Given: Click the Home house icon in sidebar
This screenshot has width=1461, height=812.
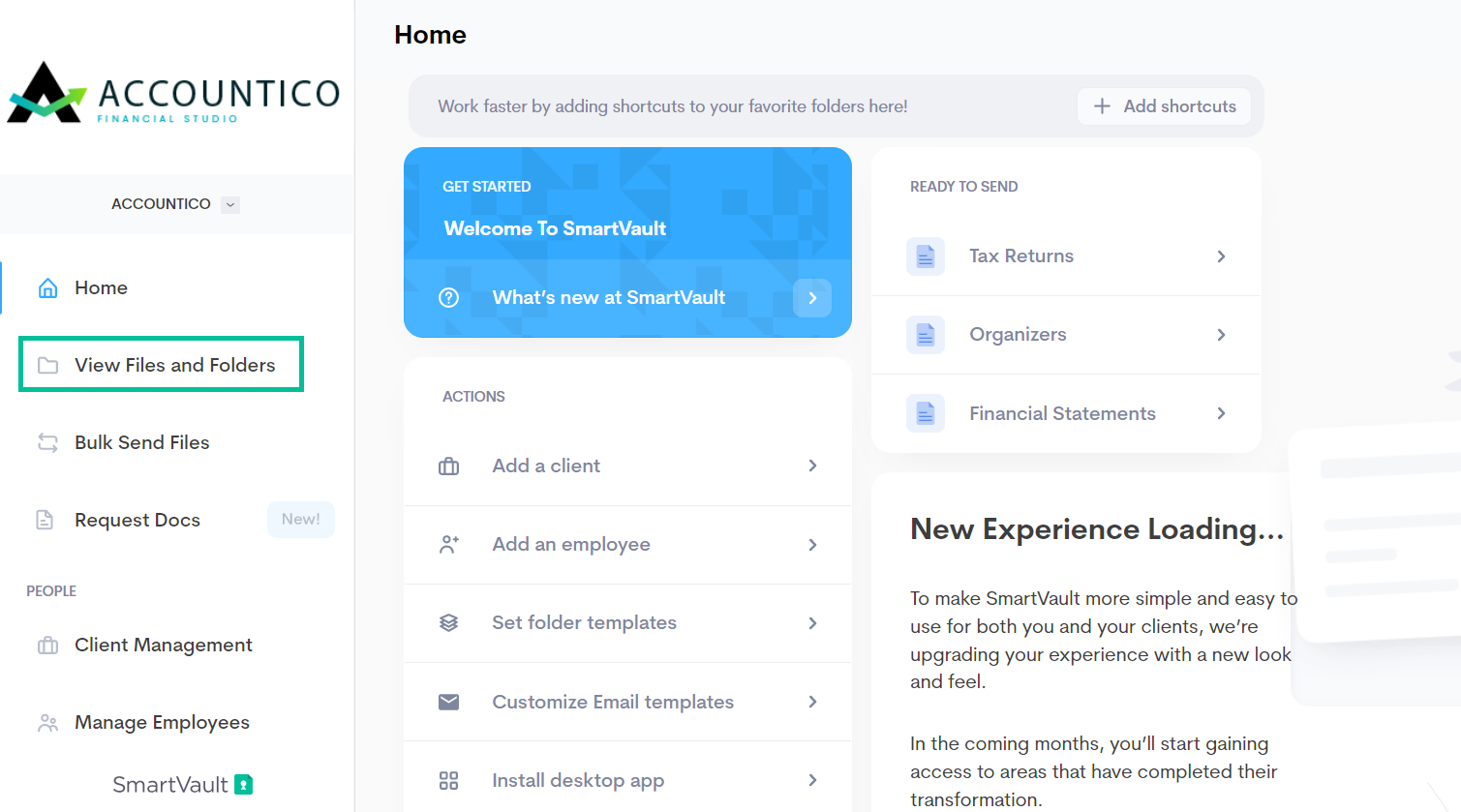Looking at the screenshot, I should click(47, 288).
